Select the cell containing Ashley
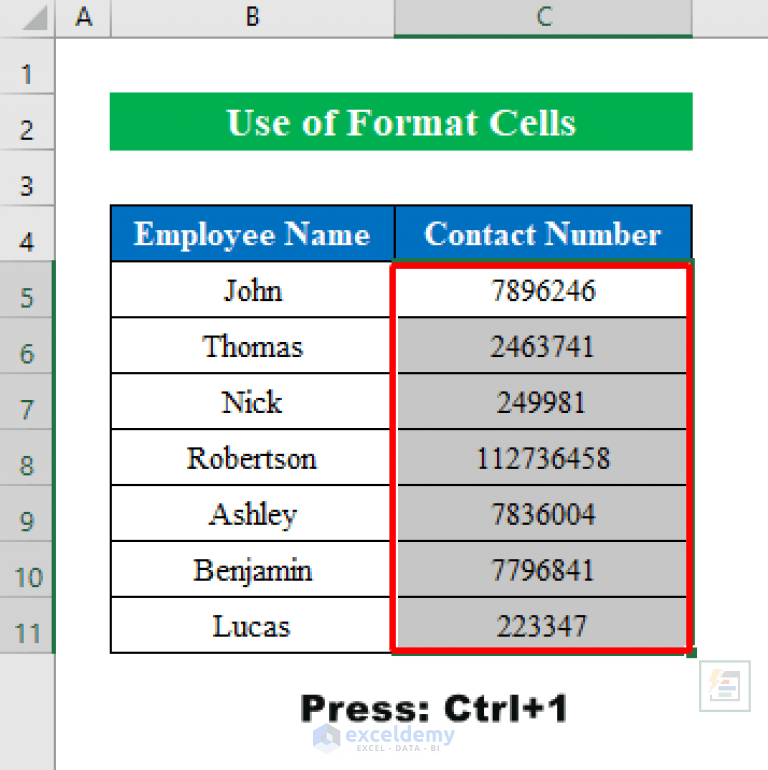The width and height of the screenshot is (768, 770). [x=252, y=514]
